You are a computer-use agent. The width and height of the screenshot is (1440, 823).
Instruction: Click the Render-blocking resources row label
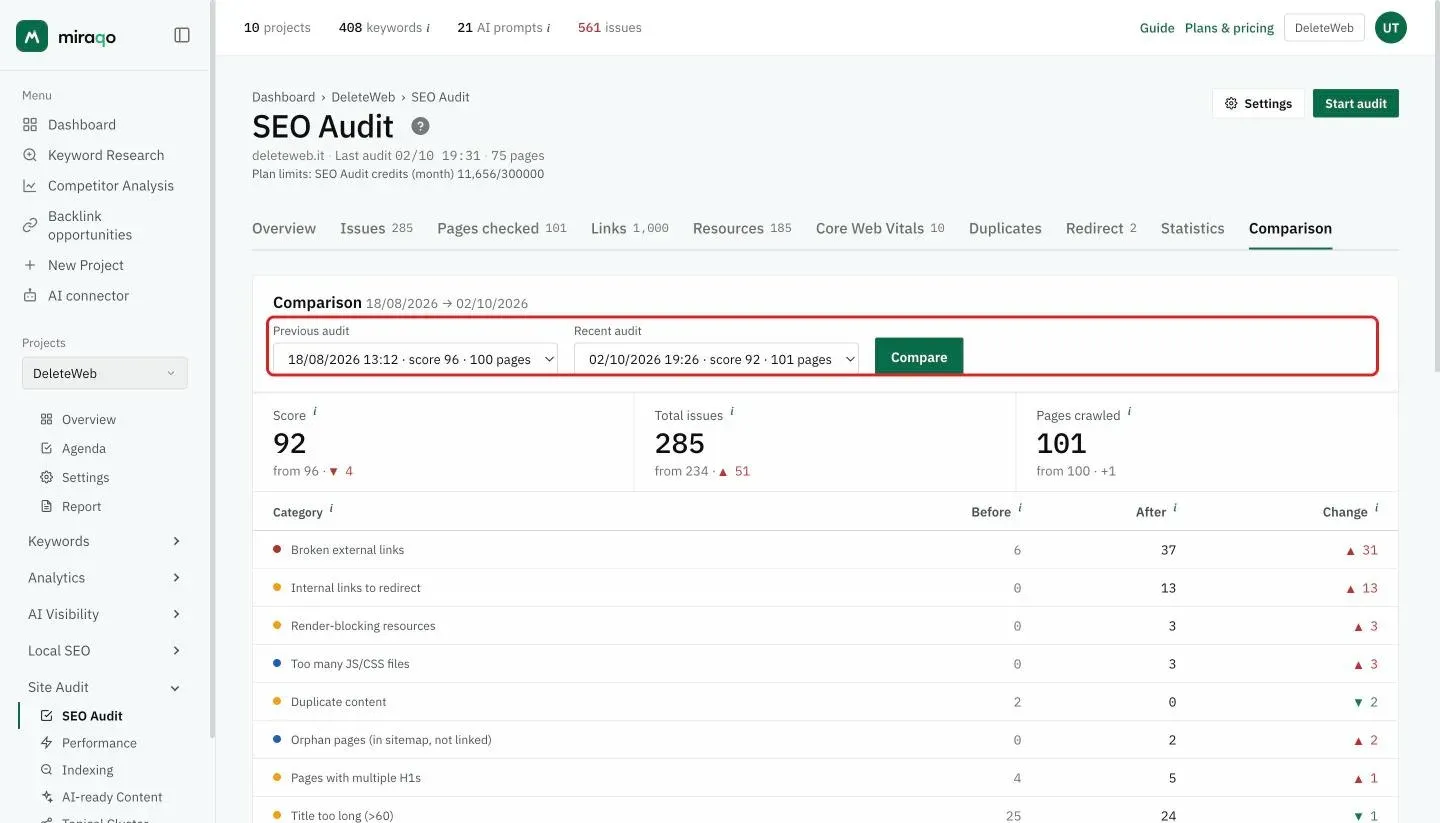pos(363,626)
